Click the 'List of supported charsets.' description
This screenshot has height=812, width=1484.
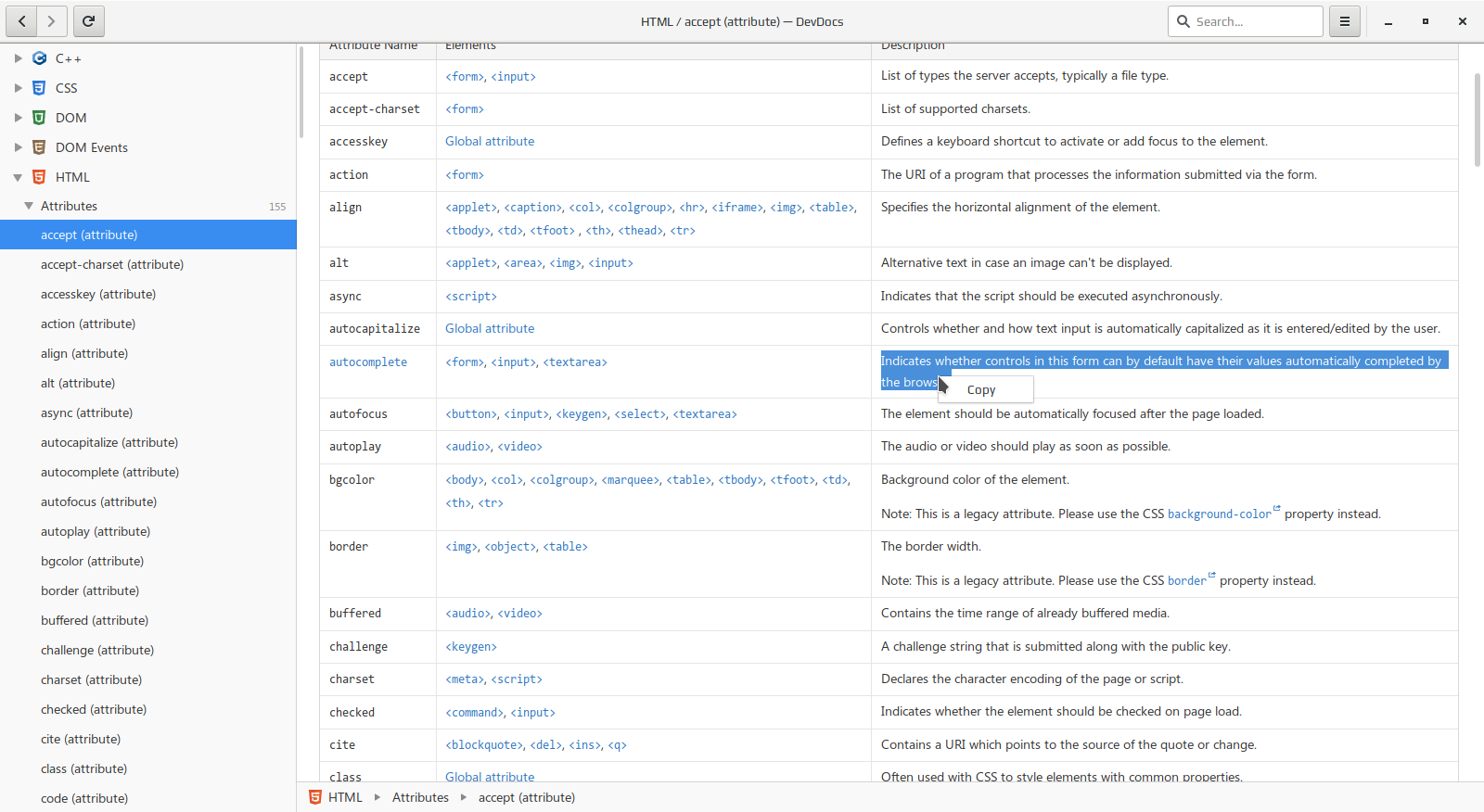point(955,109)
